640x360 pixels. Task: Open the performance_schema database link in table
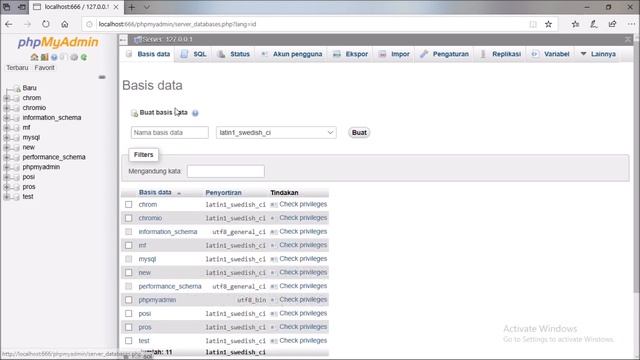(170, 287)
